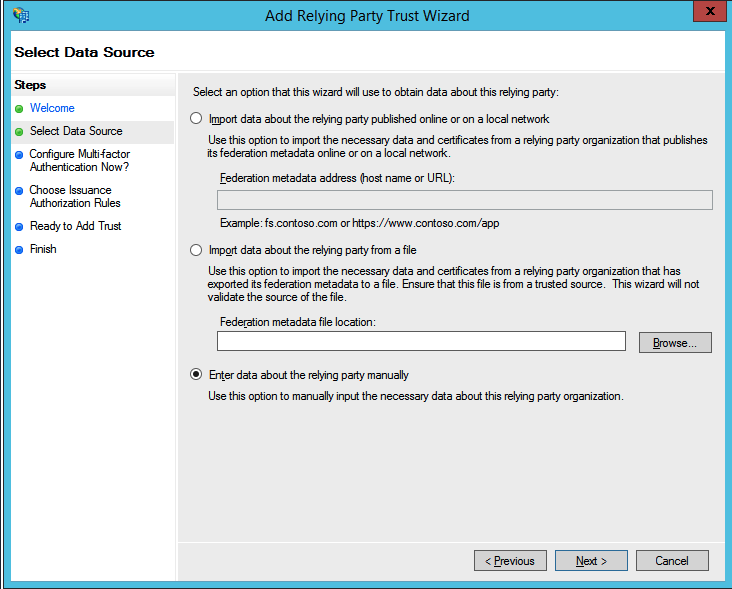Go to the Select Data Source step
Image resolution: width=732 pixels, height=589 pixels.
(76, 131)
